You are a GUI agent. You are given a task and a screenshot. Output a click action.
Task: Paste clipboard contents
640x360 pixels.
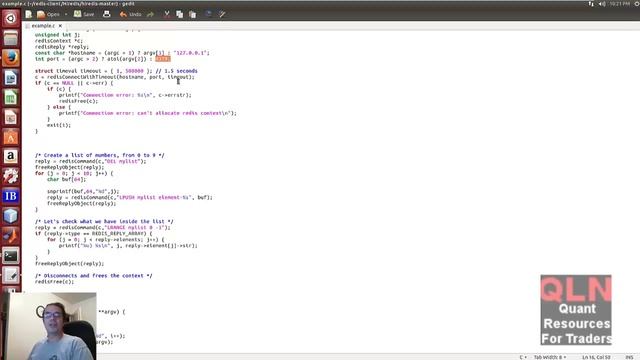(x=192, y=14)
